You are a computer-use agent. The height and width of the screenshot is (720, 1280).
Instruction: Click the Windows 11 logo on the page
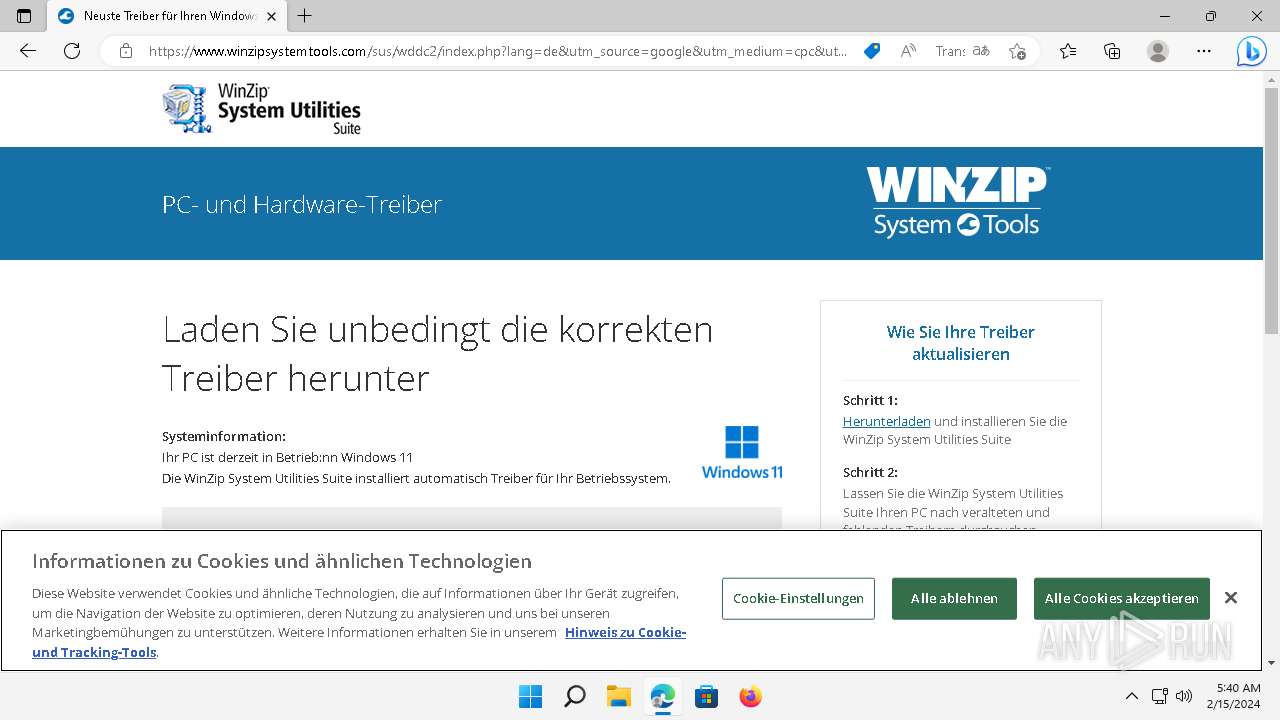point(742,452)
